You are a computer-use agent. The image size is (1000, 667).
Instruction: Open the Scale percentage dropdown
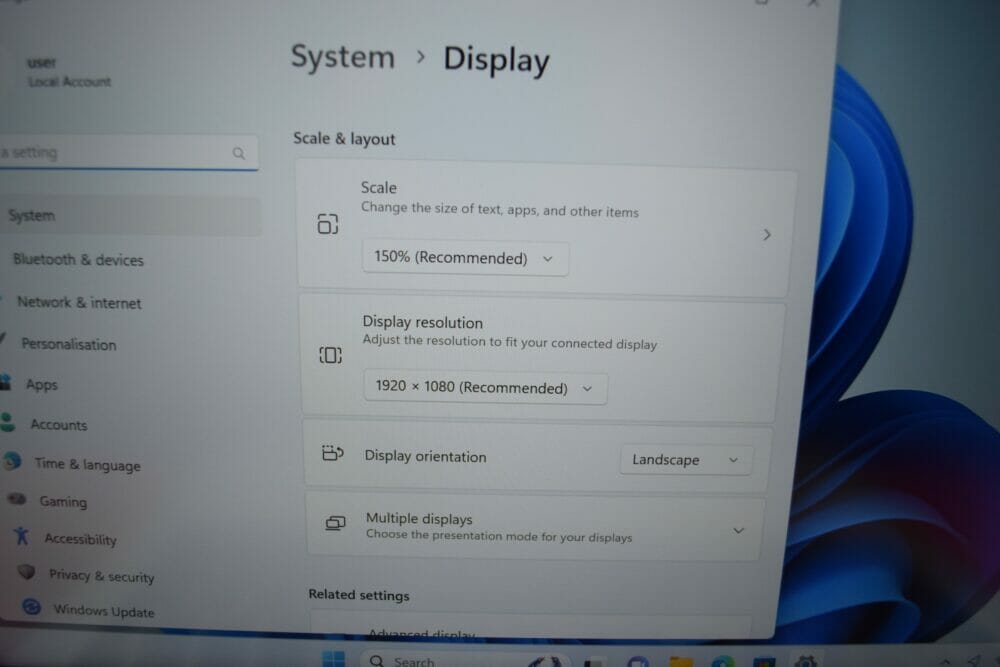[465, 258]
